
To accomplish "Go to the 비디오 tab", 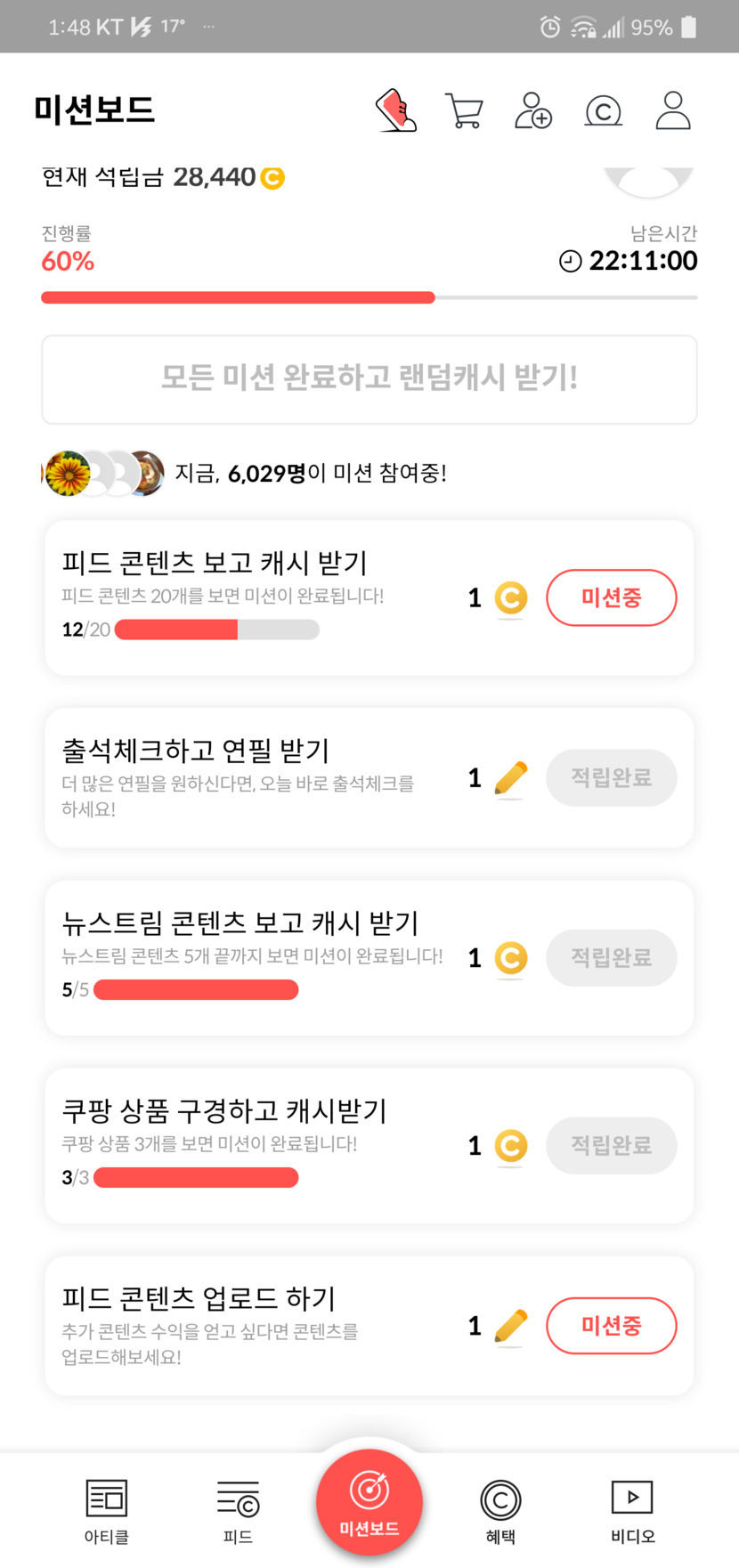I will [632, 1510].
